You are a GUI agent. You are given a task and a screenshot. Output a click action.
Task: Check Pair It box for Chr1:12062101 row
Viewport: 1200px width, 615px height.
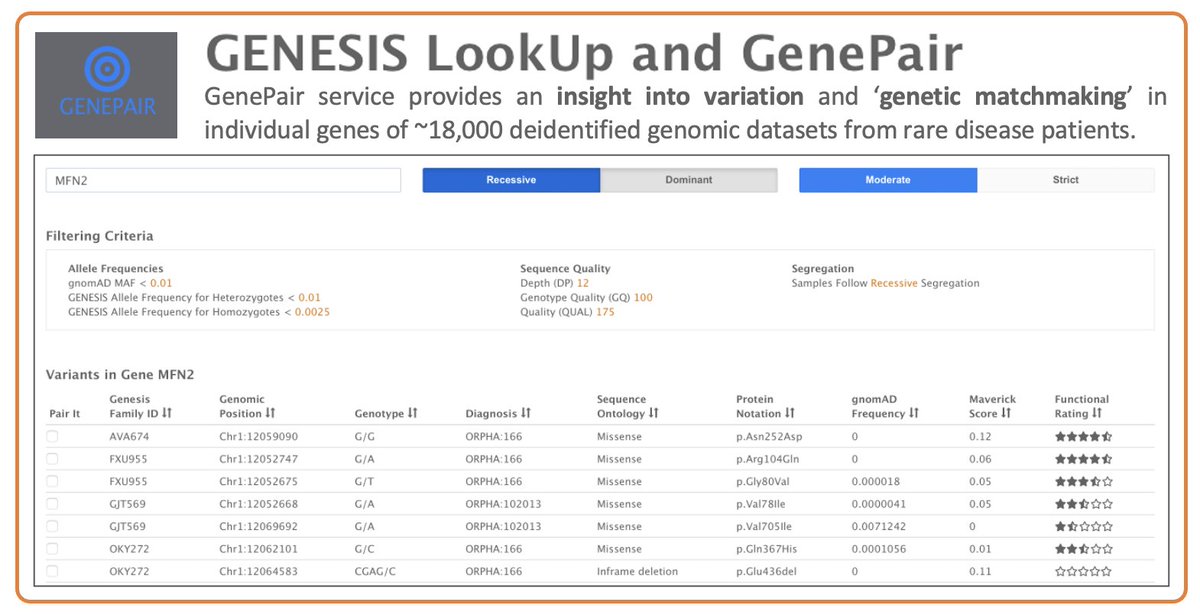pos(52,549)
